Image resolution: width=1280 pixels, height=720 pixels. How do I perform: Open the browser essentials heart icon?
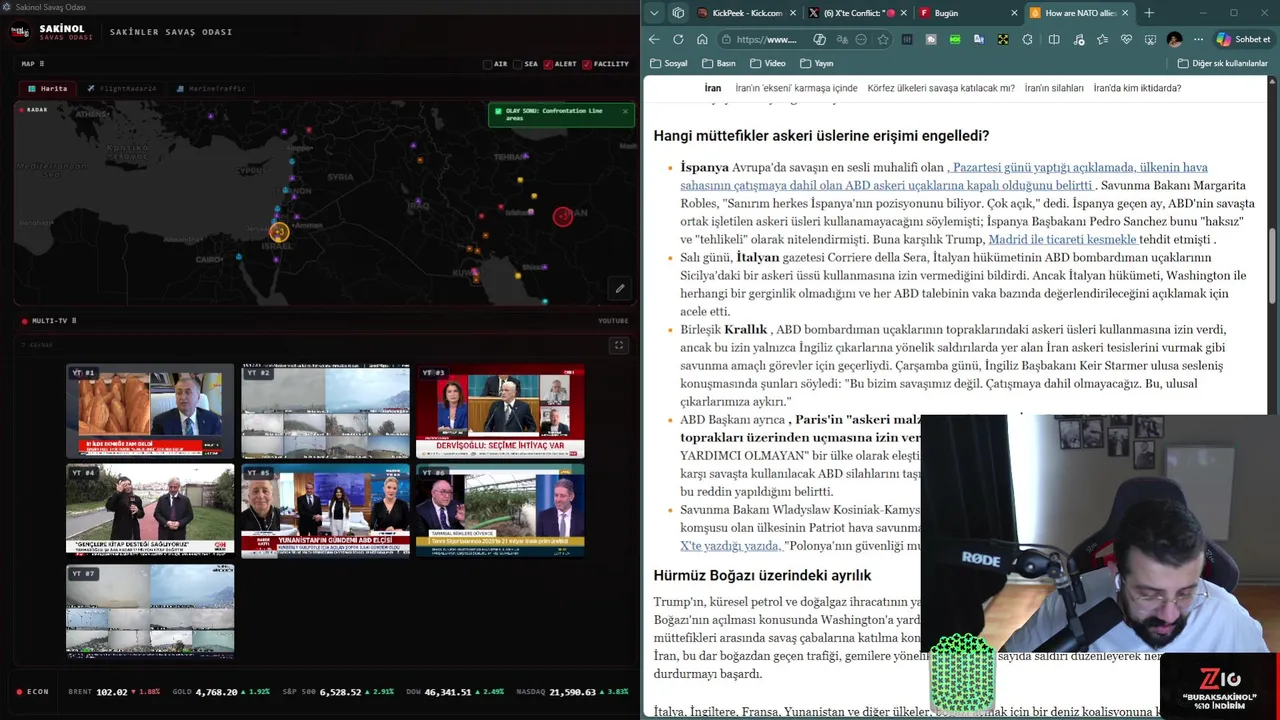(1126, 40)
